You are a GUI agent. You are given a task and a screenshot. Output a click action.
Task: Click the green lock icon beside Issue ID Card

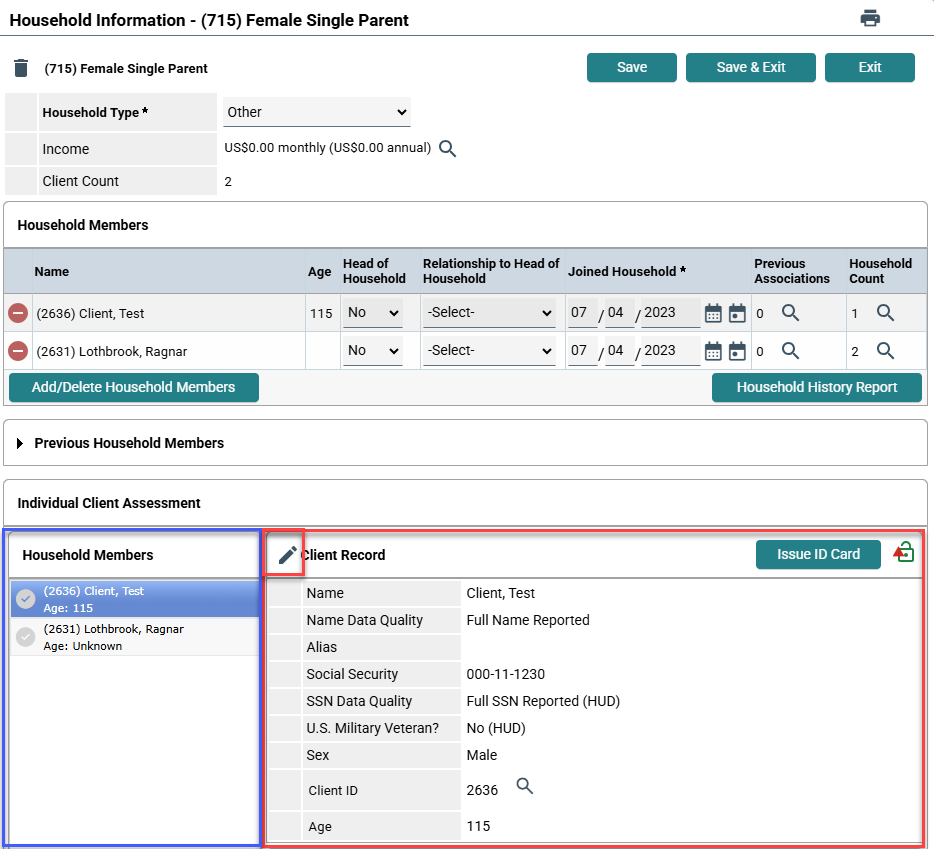tap(904, 553)
